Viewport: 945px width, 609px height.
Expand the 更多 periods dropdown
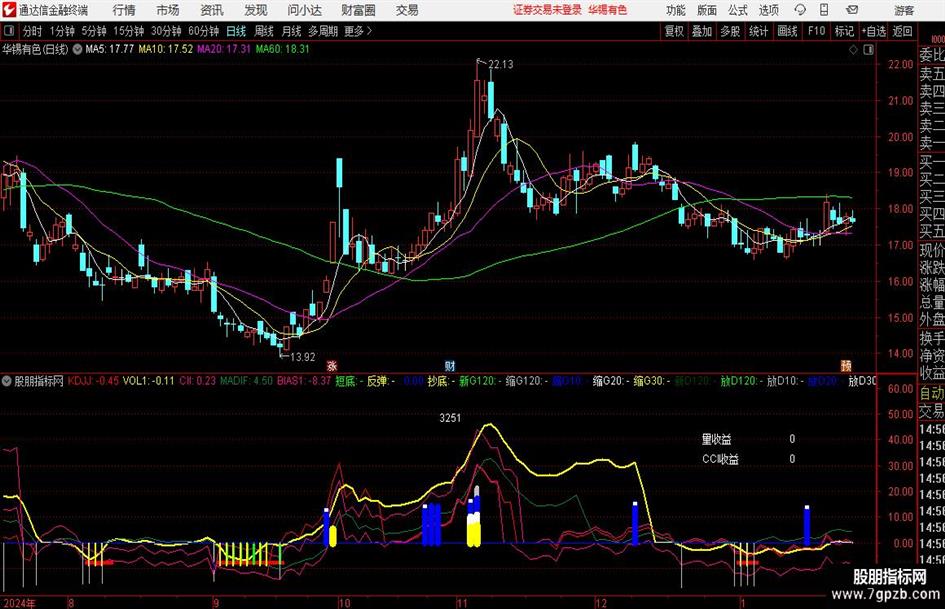(x=358, y=31)
